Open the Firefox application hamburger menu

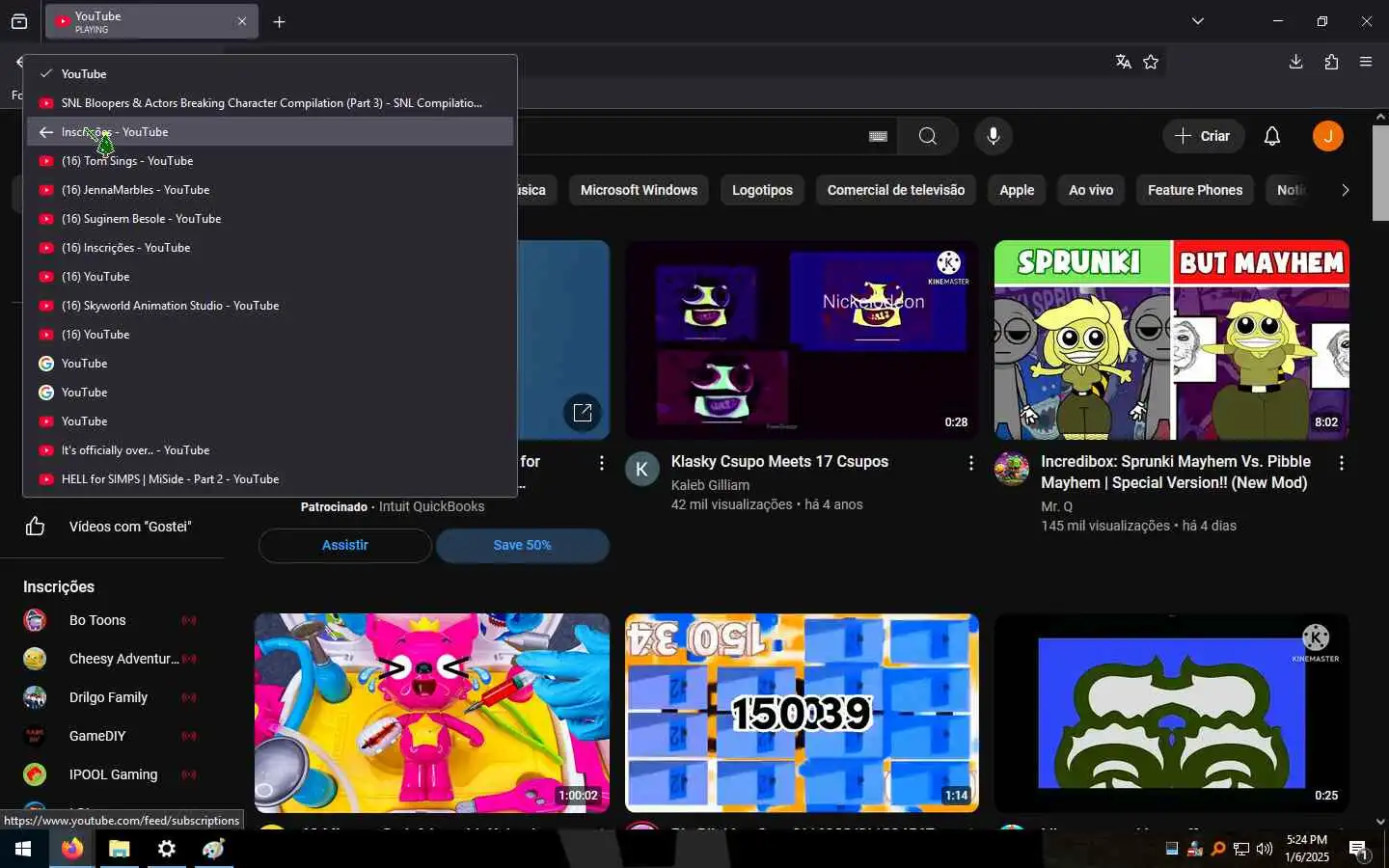(1366, 62)
